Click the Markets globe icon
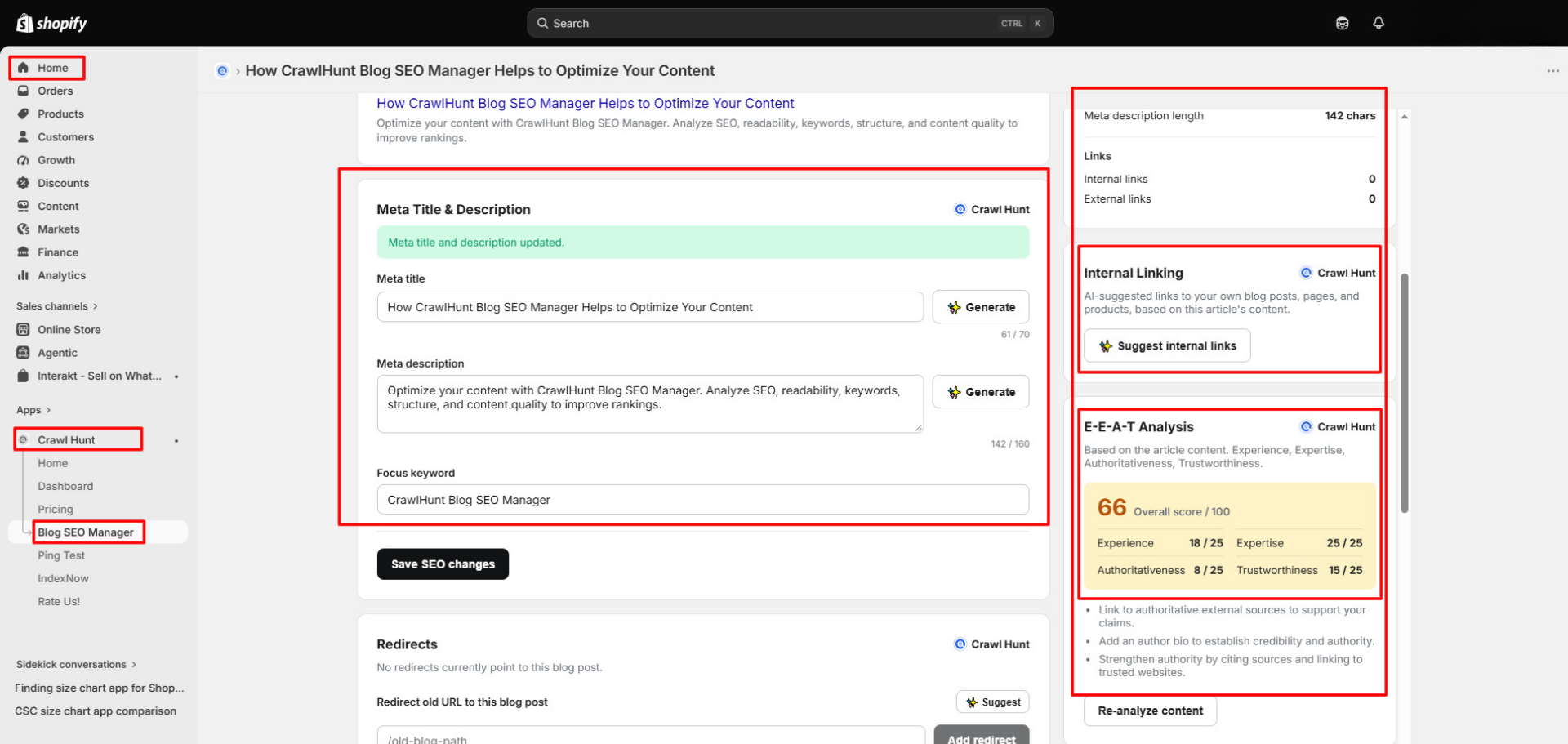Viewport: 1568px width, 744px height. pos(23,229)
